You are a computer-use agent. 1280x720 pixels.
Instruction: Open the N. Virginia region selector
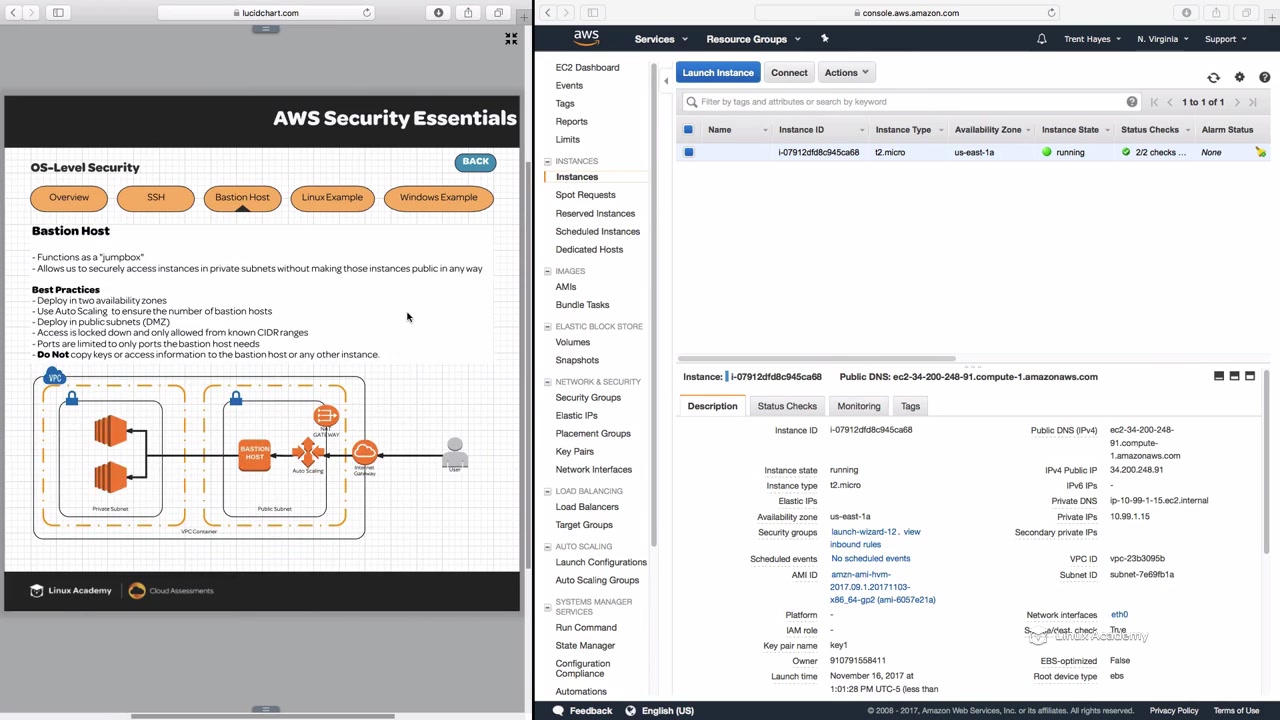[1162, 39]
